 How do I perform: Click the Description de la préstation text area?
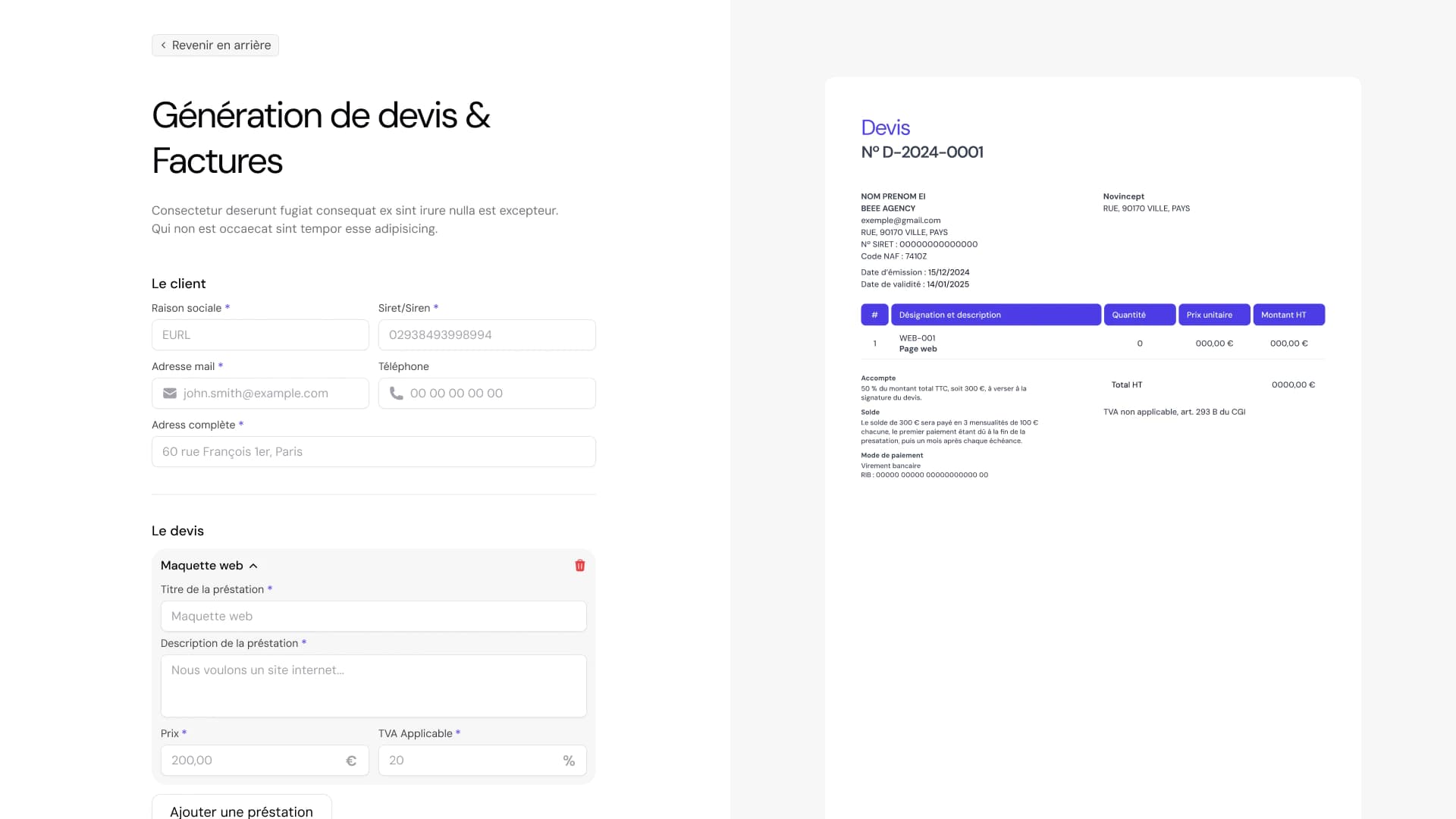[x=372, y=685]
